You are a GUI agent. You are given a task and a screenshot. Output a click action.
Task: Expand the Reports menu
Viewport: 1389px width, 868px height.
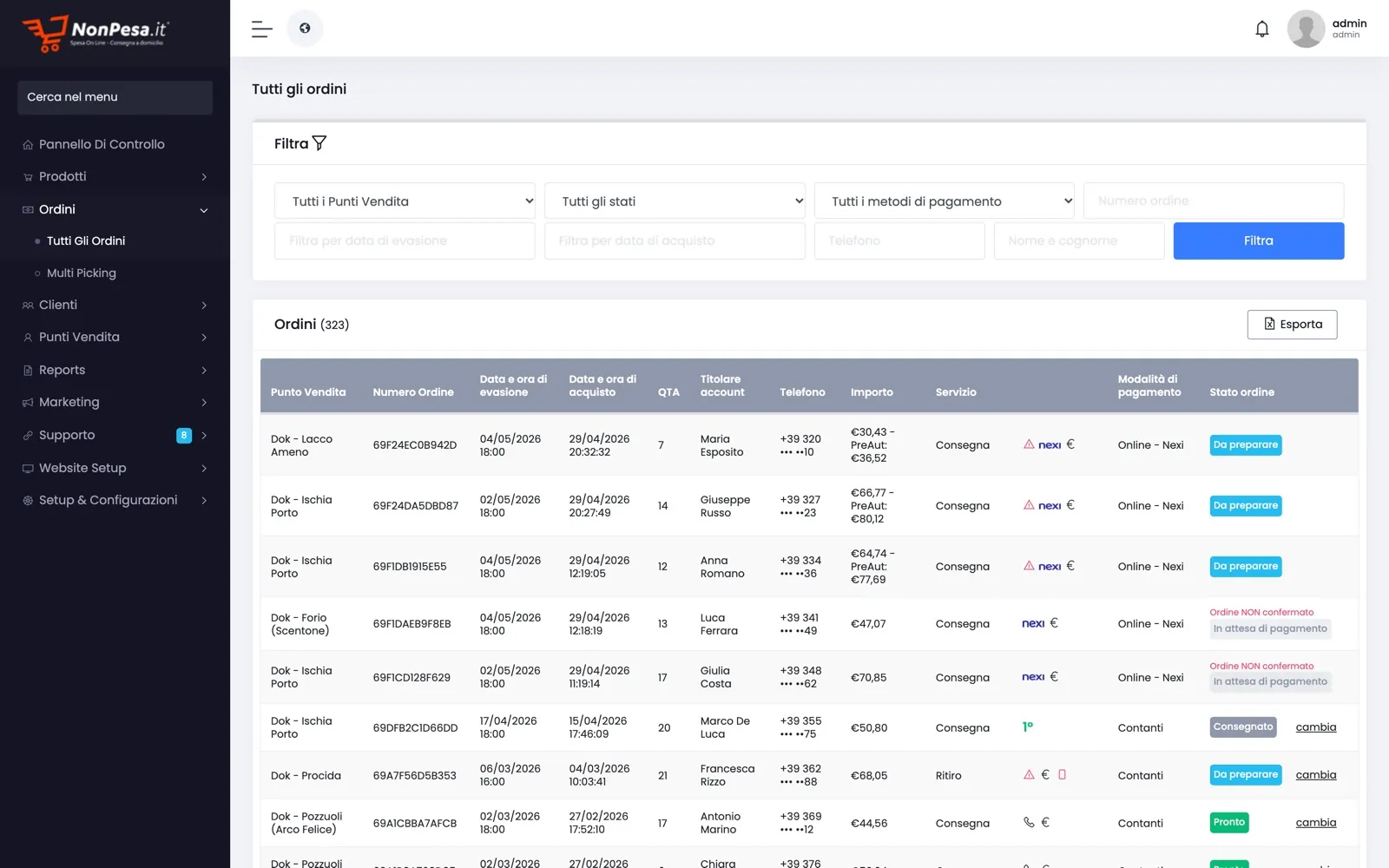[115, 370]
